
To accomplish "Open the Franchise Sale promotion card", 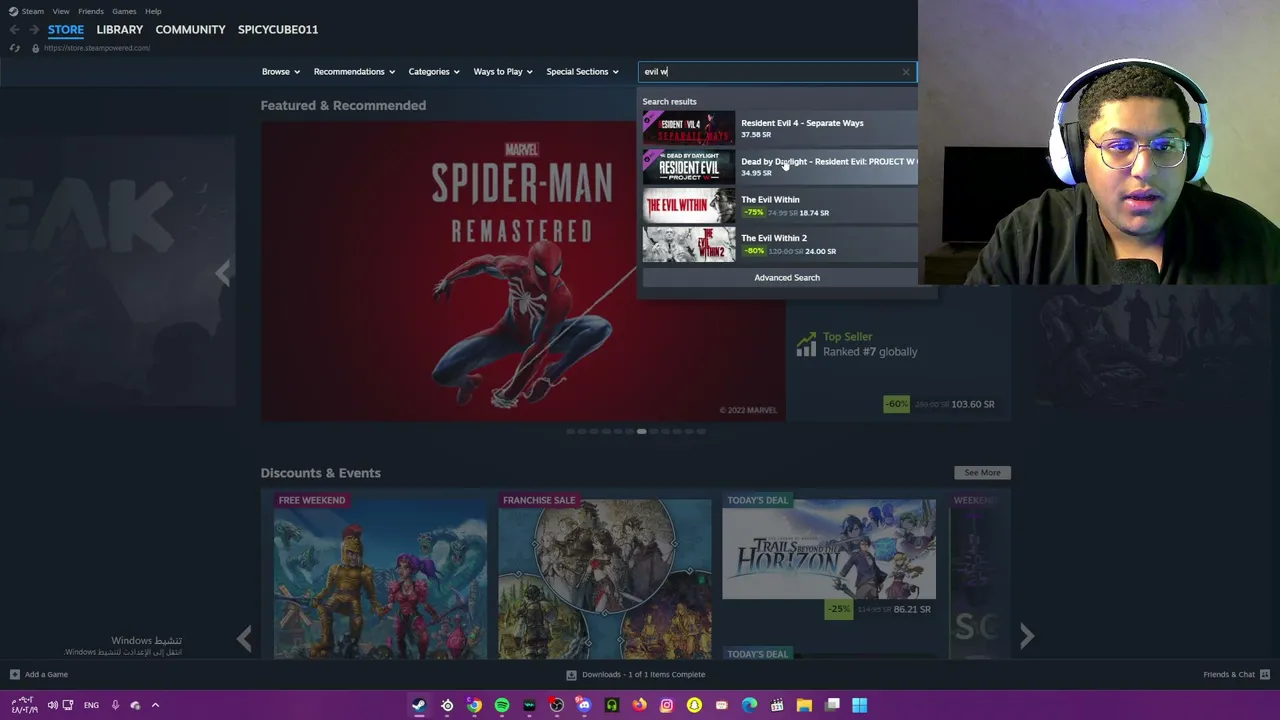I will (x=605, y=574).
